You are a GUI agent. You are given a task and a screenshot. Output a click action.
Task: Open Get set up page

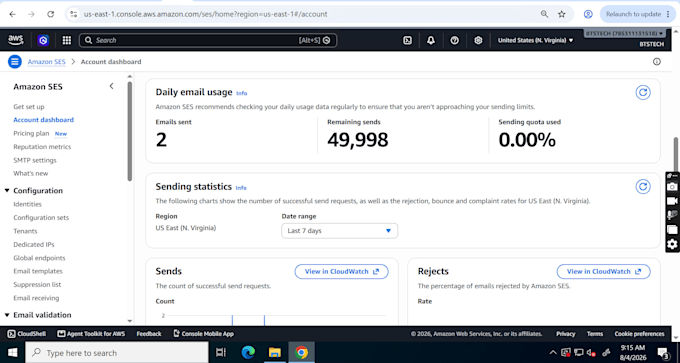point(29,107)
